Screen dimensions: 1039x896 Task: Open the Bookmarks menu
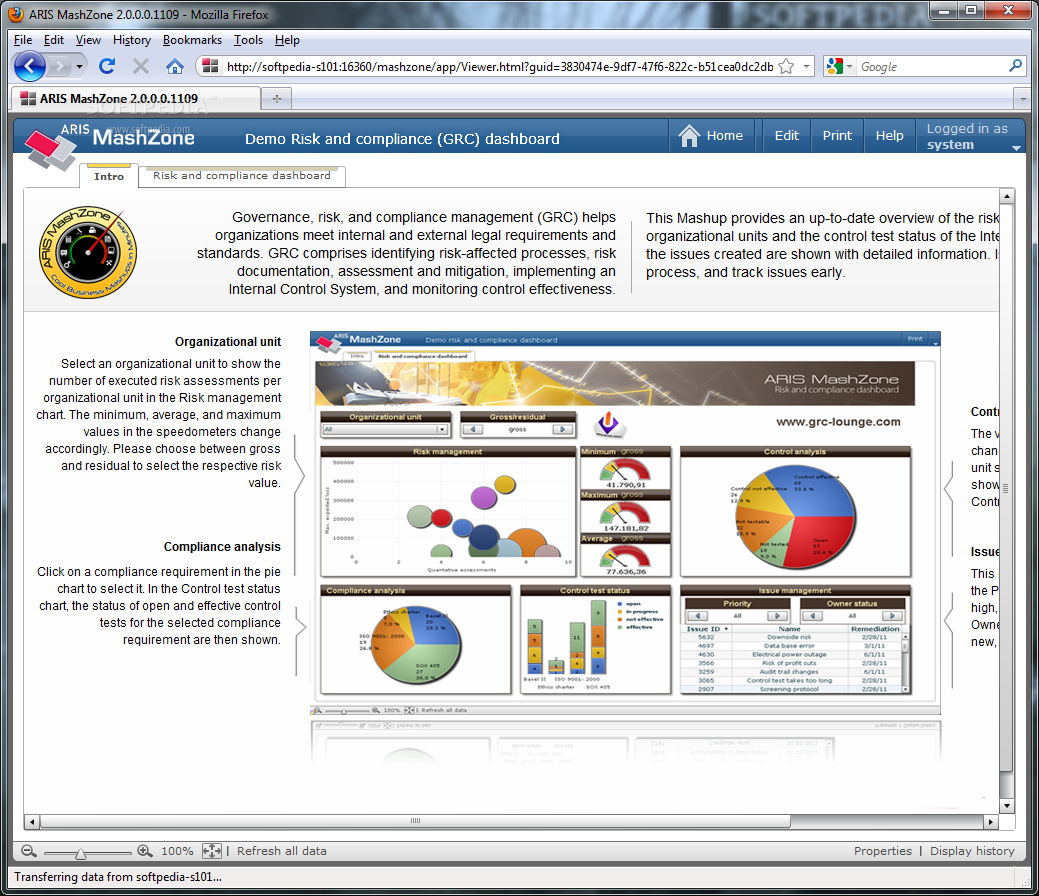pyautogui.click(x=192, y=40)
